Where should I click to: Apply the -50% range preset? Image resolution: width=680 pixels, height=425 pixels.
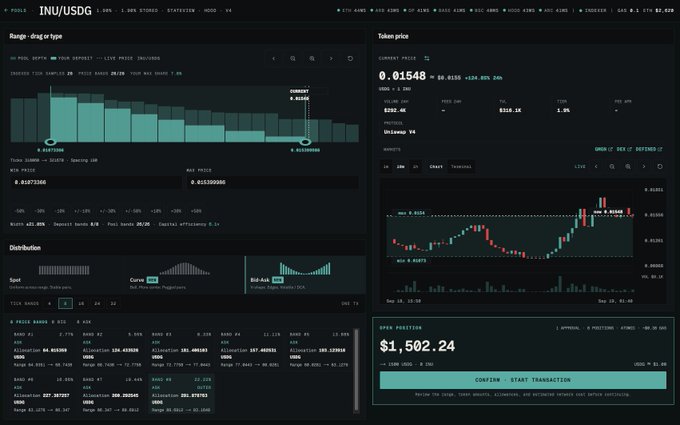(20, 211)
